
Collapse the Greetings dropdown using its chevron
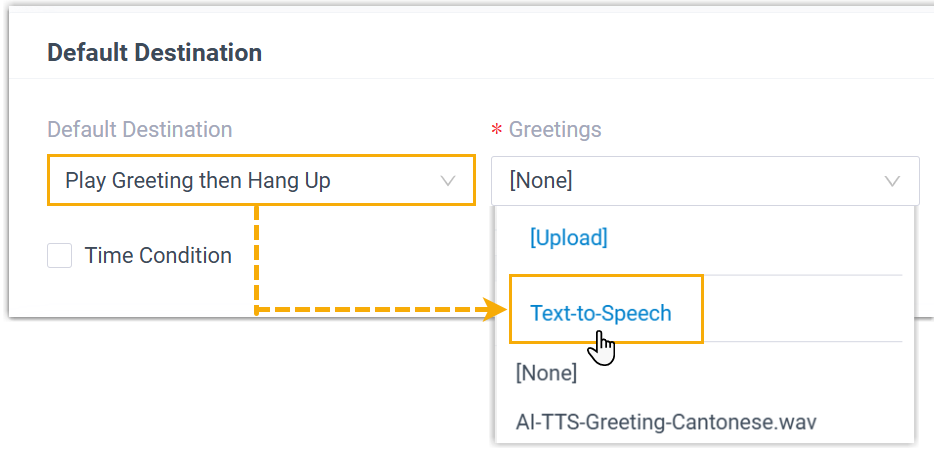(x=892, y=181)
